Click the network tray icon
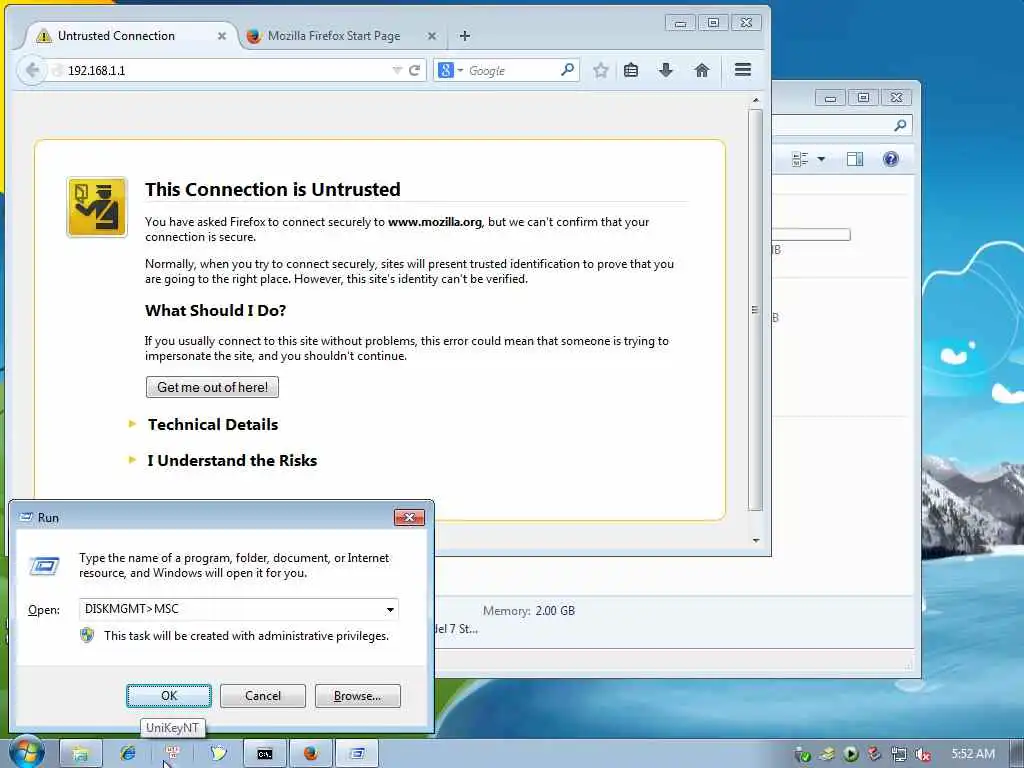This screenshot has height=768, width=1024. coord(899,754)
